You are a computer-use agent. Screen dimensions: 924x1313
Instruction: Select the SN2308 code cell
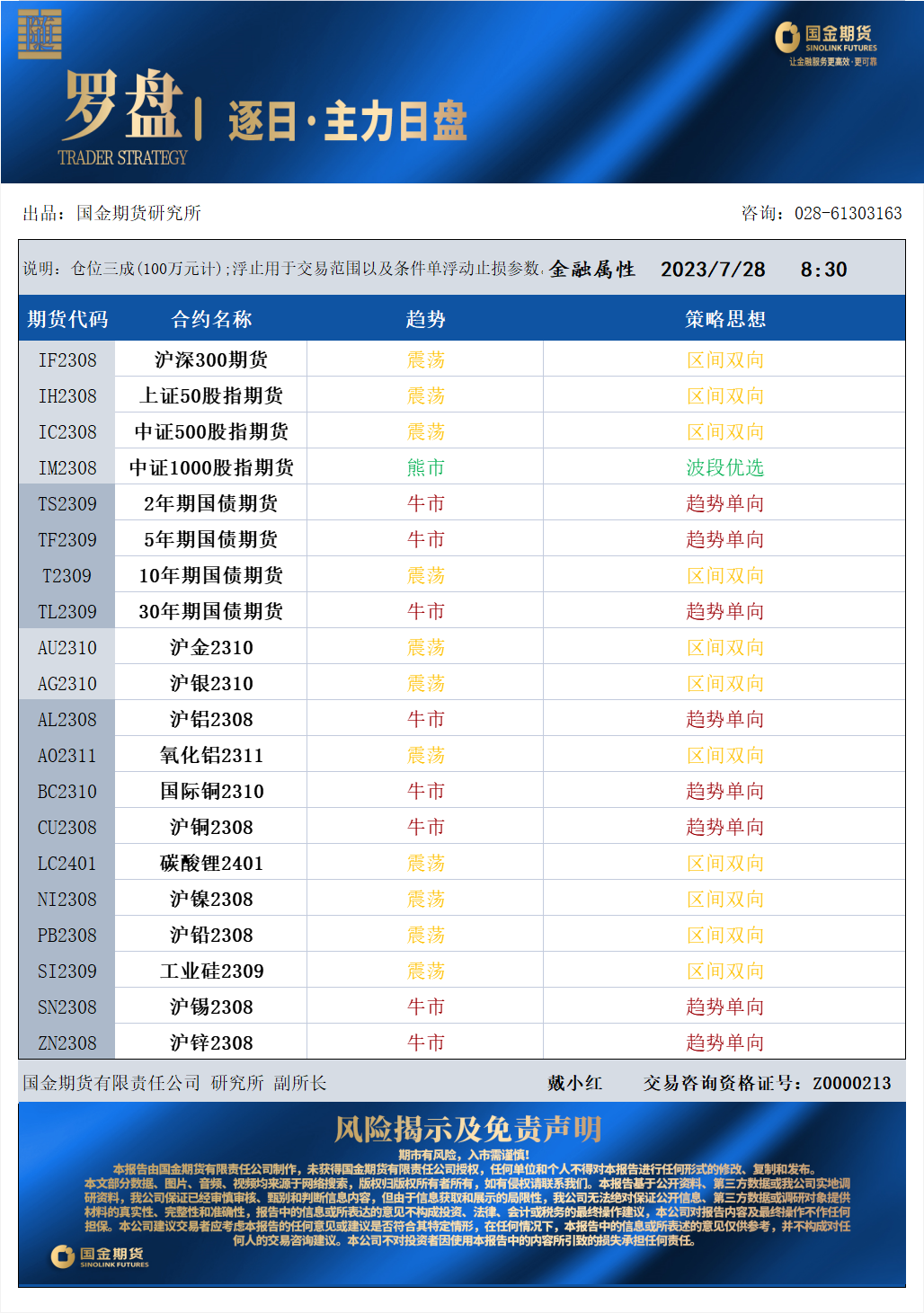[x=67, y=1007]
